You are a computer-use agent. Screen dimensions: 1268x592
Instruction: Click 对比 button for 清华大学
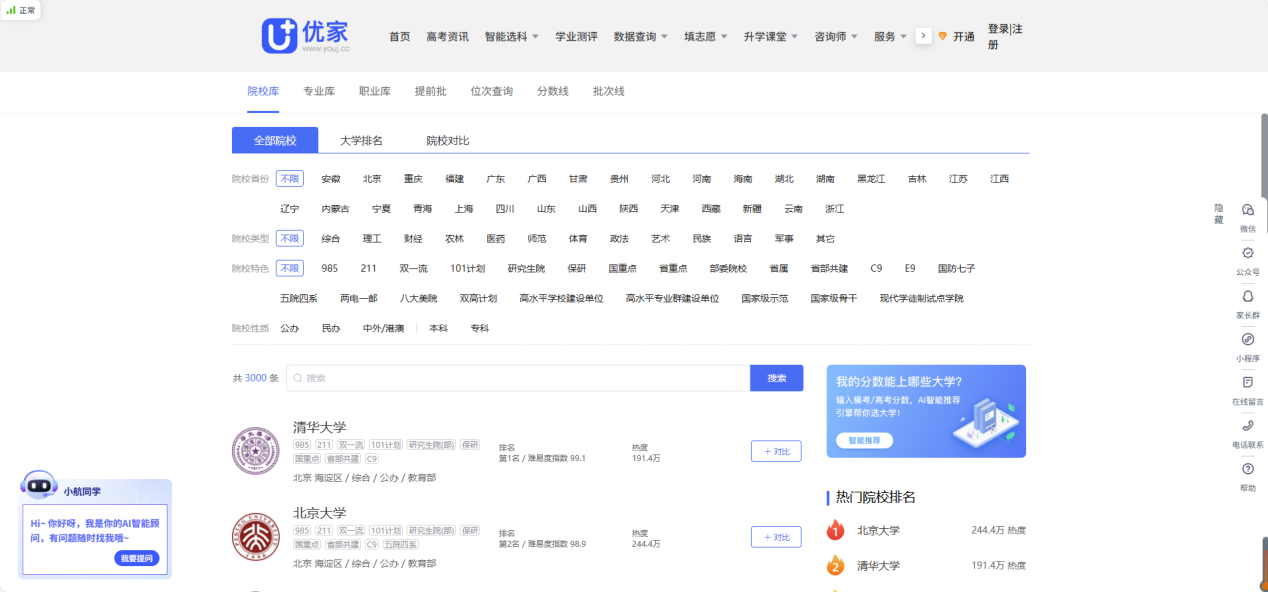click(775, 451)
